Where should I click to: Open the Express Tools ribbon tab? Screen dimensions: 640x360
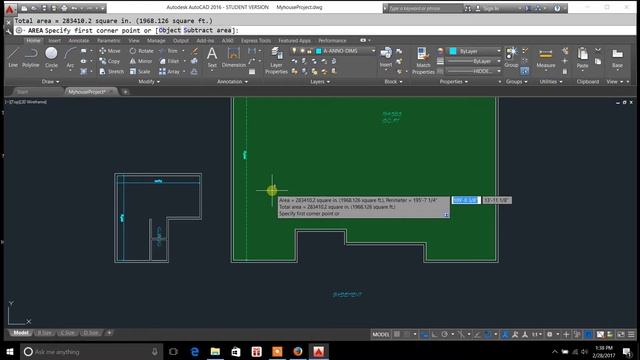(x=256, y=40)
